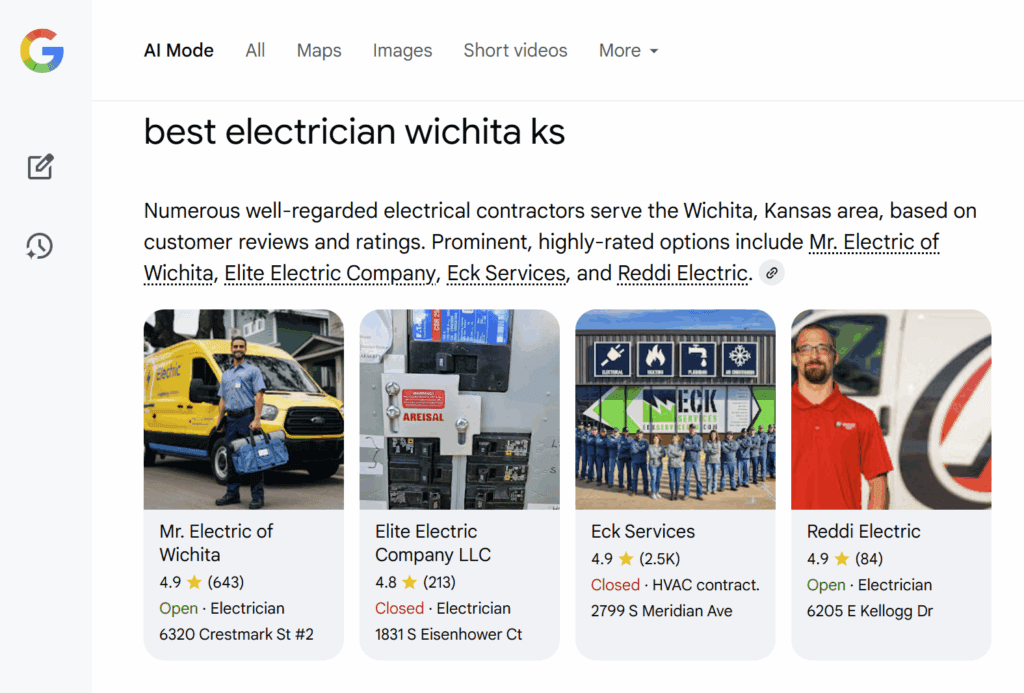Viewport: 1024px width, 693px height.
Task: Select the Reddi Electric card title
Action: tap(864, 531)
